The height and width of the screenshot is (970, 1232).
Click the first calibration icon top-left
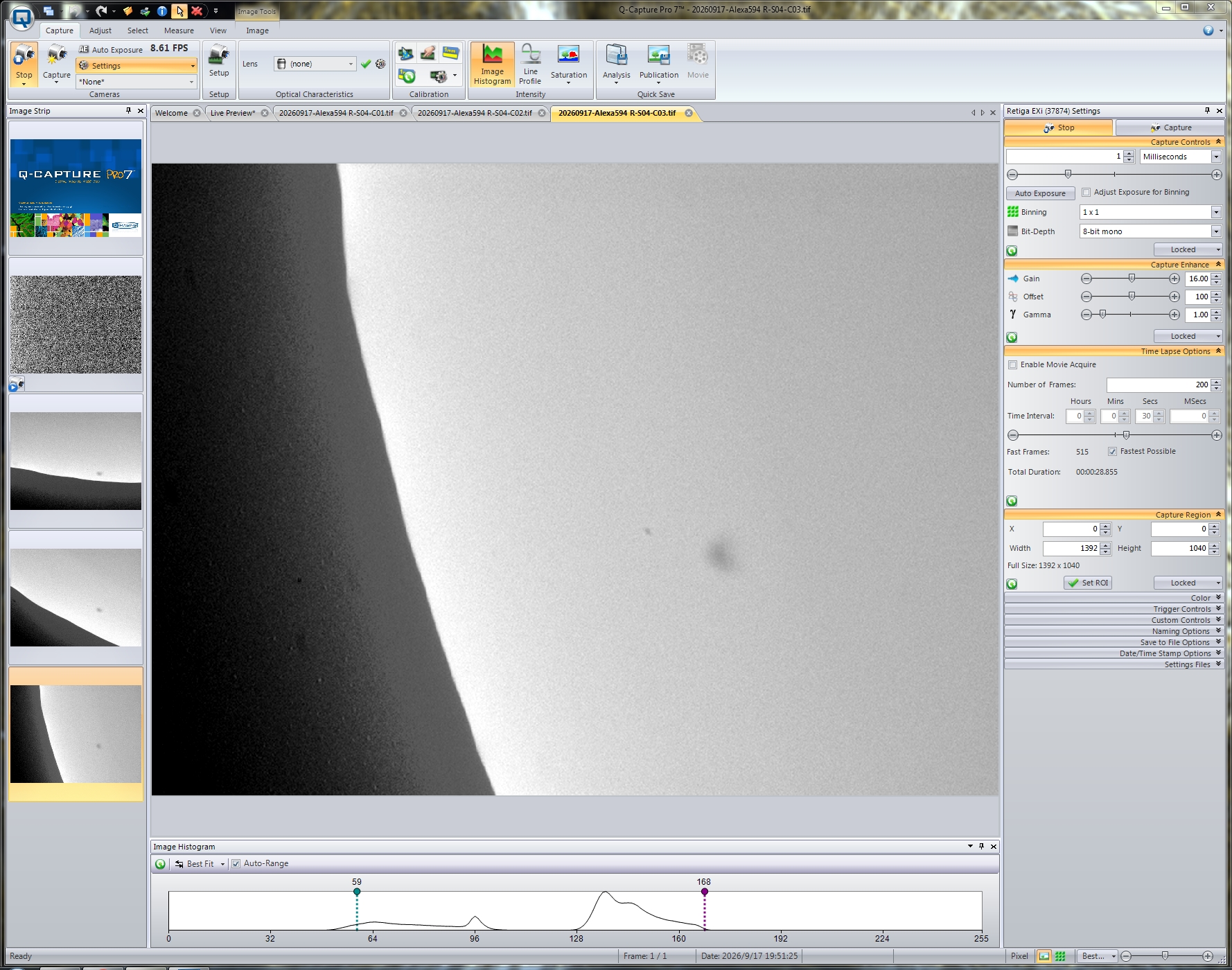tap(406, 53)
